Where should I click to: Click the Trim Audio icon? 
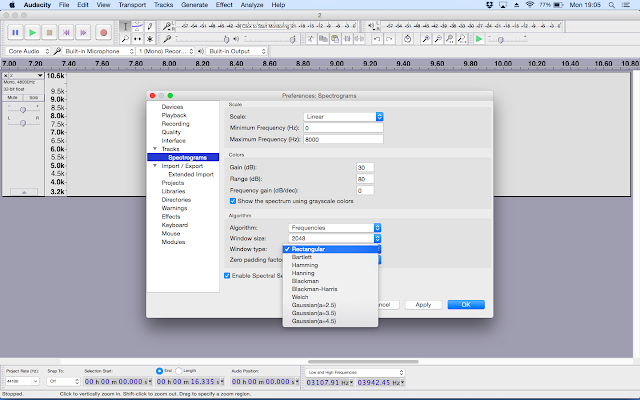[x=347, y=39]
